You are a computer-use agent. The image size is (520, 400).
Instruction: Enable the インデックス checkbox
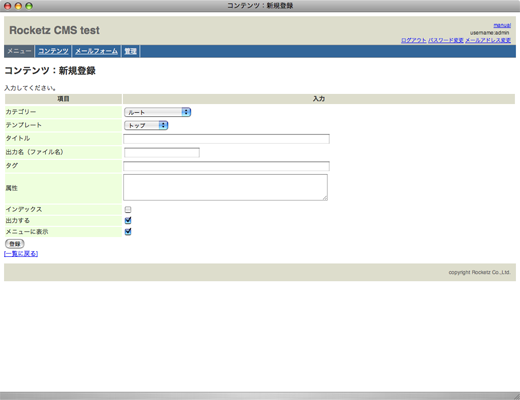[128, 209]
